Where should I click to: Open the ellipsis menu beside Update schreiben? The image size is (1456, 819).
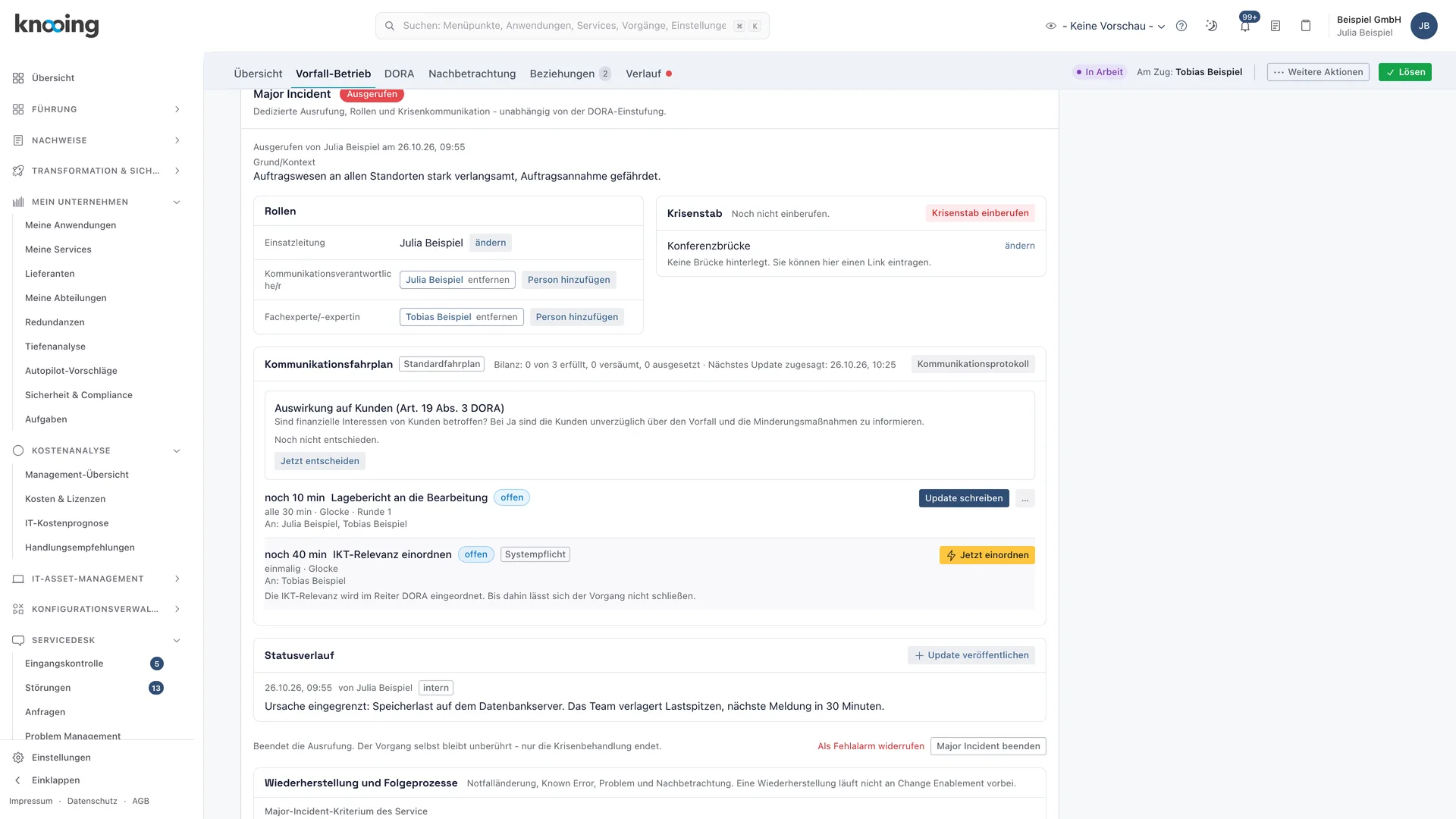[x=1025, y=498]
